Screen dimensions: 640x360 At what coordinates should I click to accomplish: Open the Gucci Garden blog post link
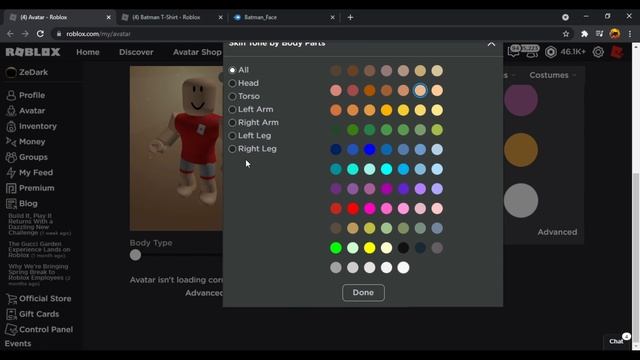pos(39,249)
